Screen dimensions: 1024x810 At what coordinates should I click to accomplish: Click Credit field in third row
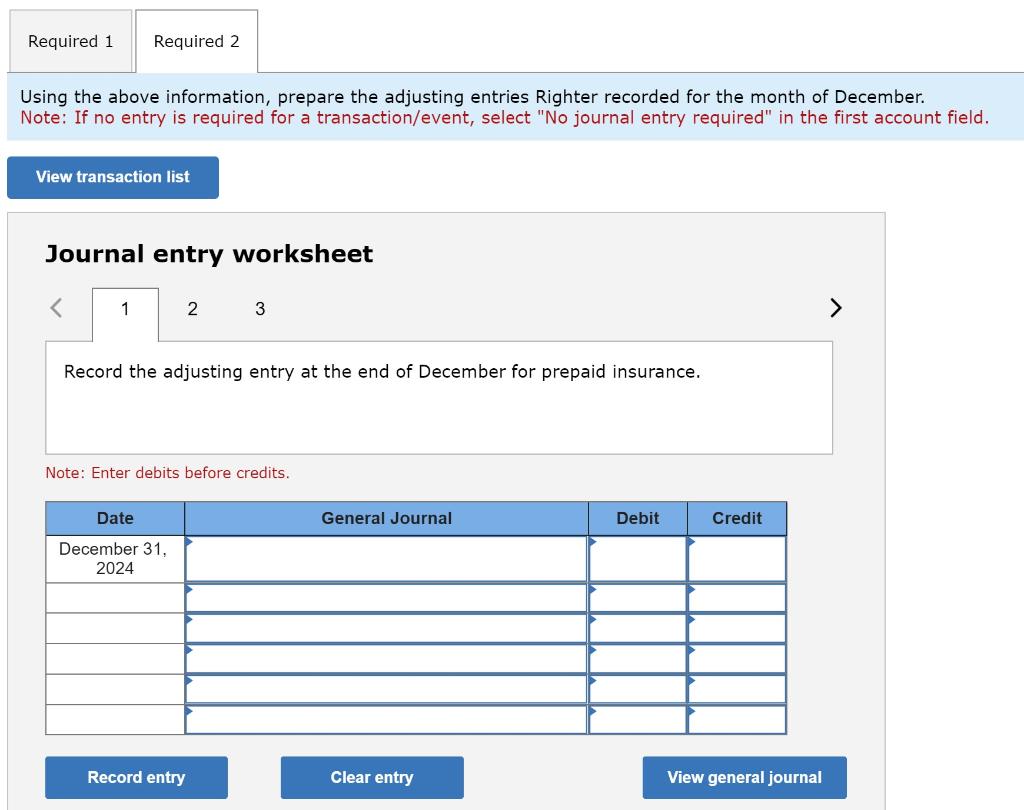737,628
